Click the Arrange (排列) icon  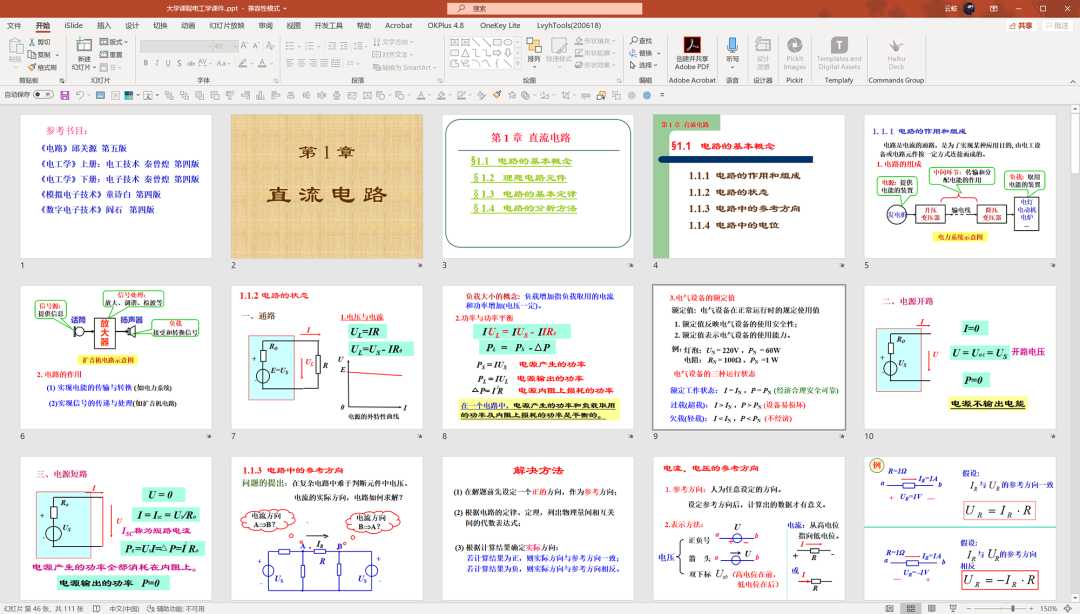534,45
